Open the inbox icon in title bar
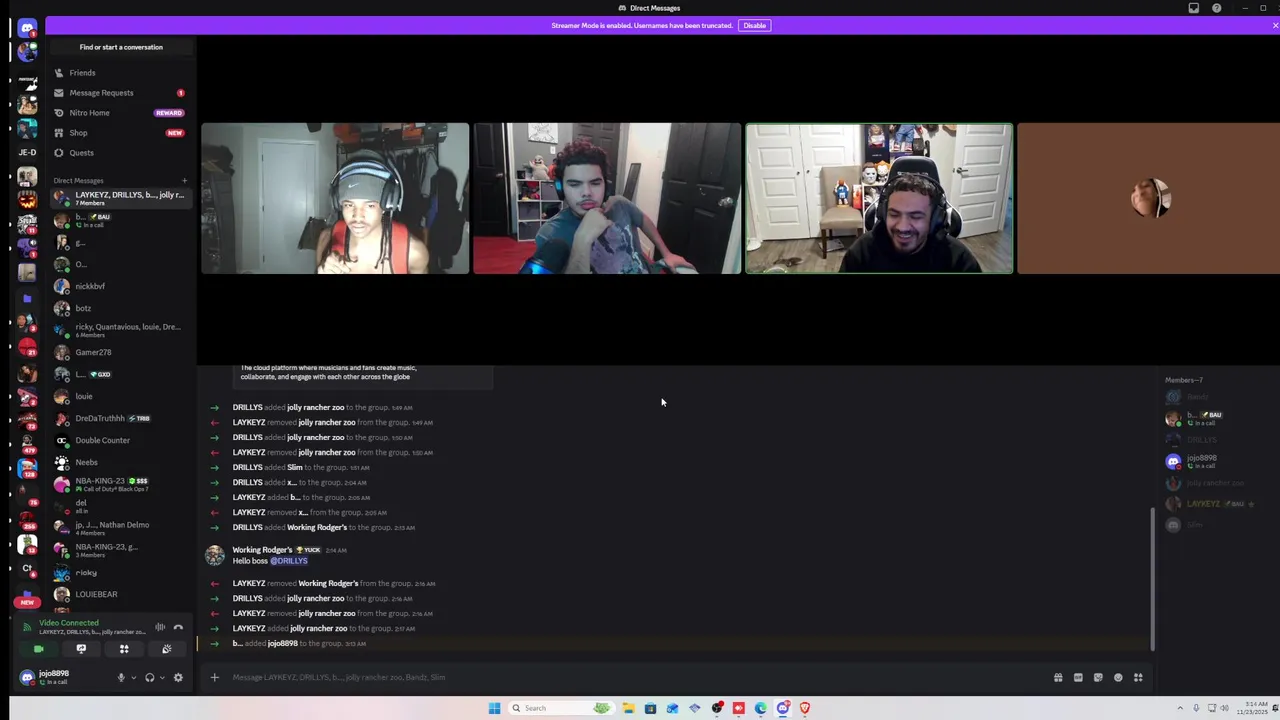Viewport: 1280px width, 720px height. pyautogui.click(x=1193, y=8)
